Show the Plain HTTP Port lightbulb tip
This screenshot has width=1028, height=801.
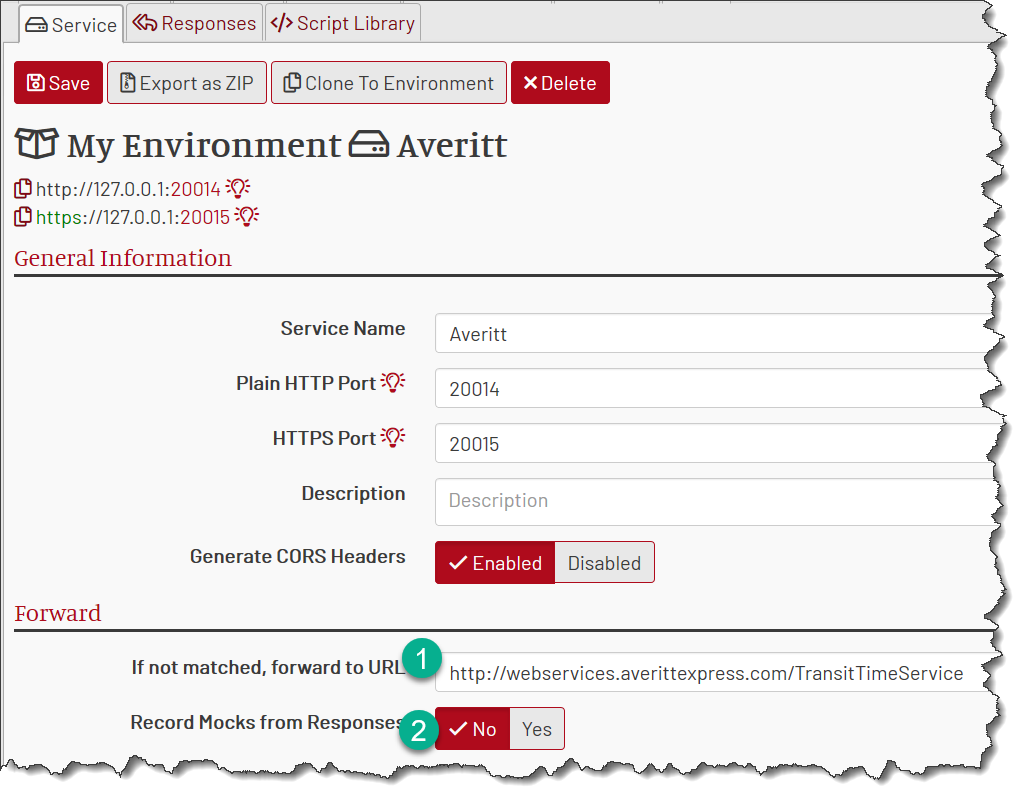click(x=393, y=382)
